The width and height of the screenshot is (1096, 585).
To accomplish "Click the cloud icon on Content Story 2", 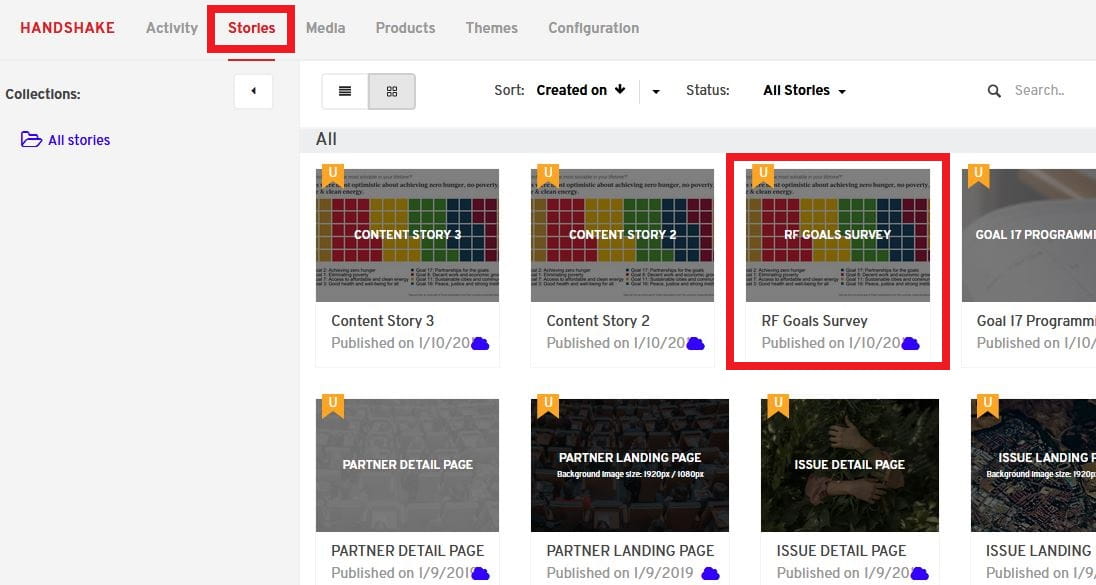I will pos(695,343).
